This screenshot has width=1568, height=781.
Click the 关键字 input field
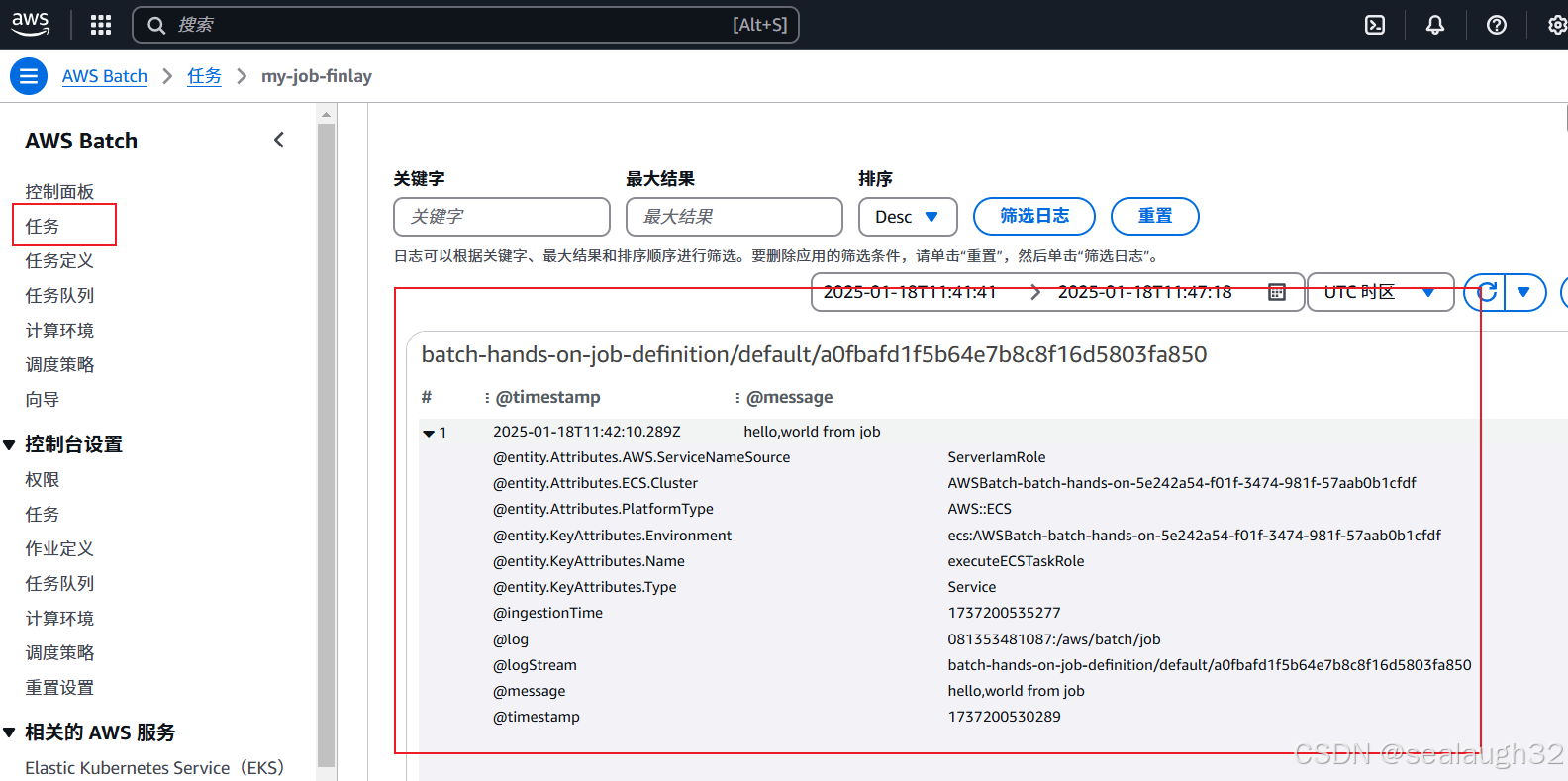(502, 217)
